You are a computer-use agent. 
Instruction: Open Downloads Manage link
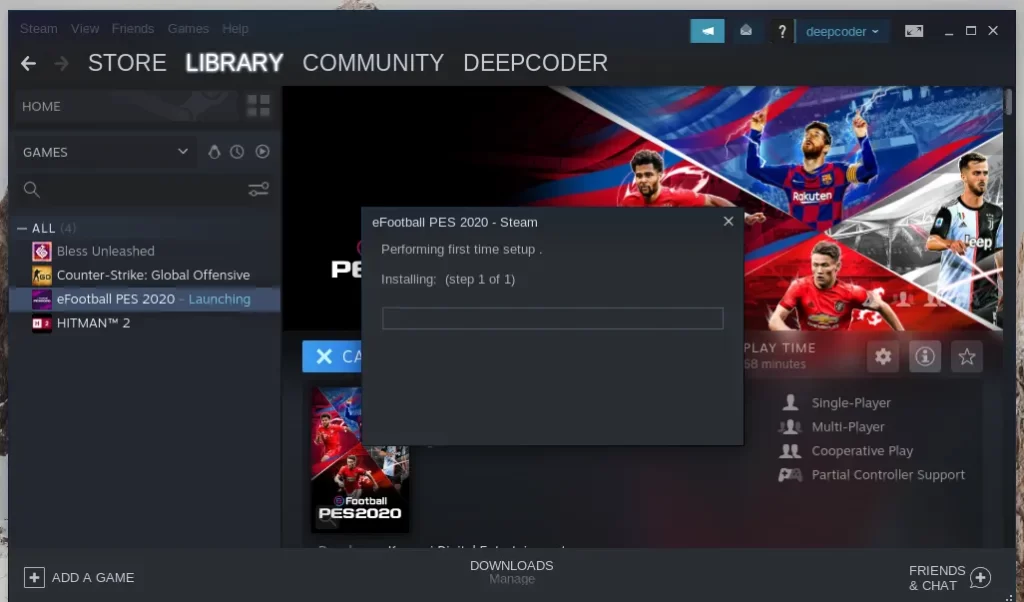pyautogui.click(x=512, y=577)
